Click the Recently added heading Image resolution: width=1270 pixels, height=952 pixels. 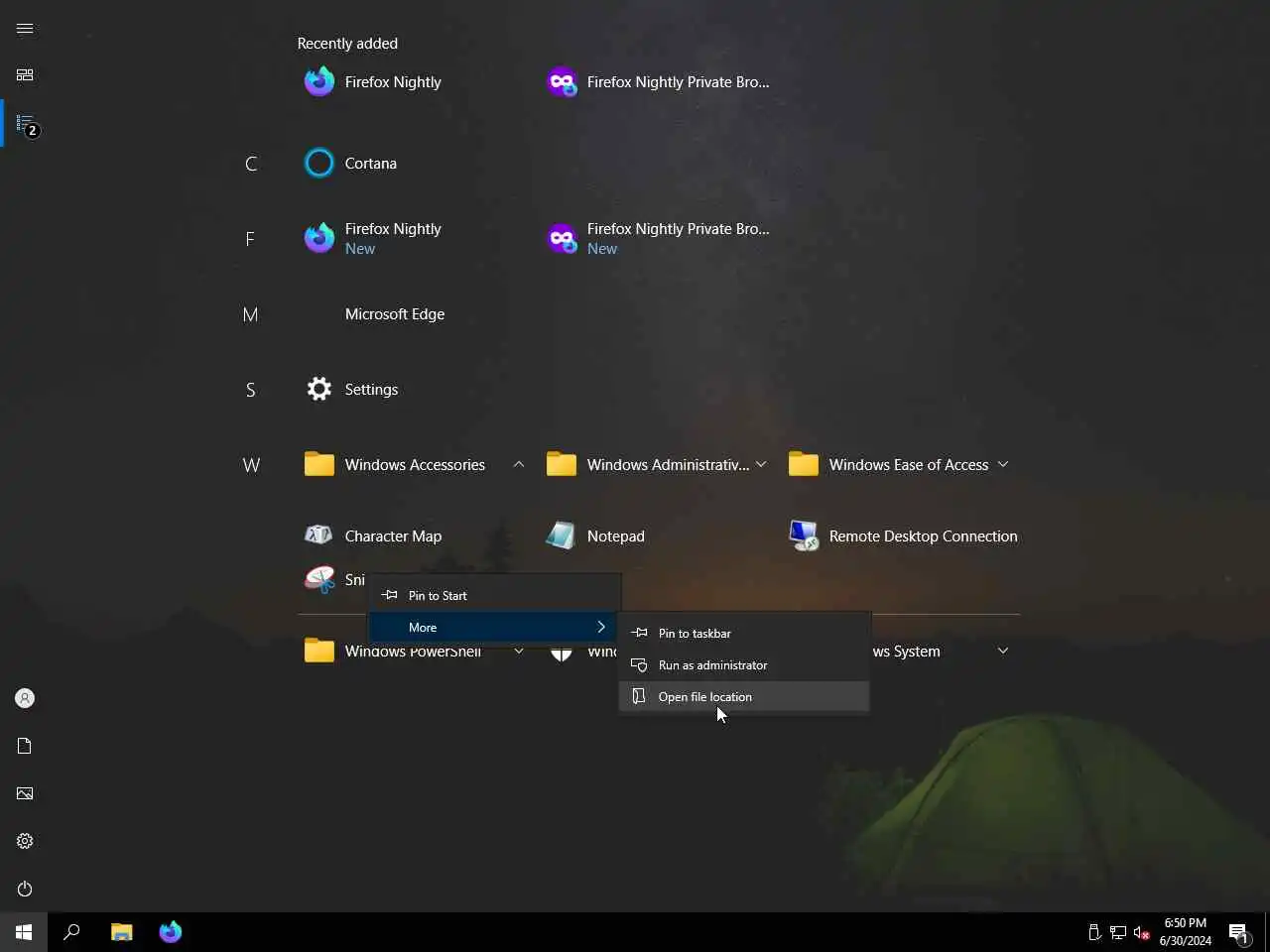[x=347, y=44]
